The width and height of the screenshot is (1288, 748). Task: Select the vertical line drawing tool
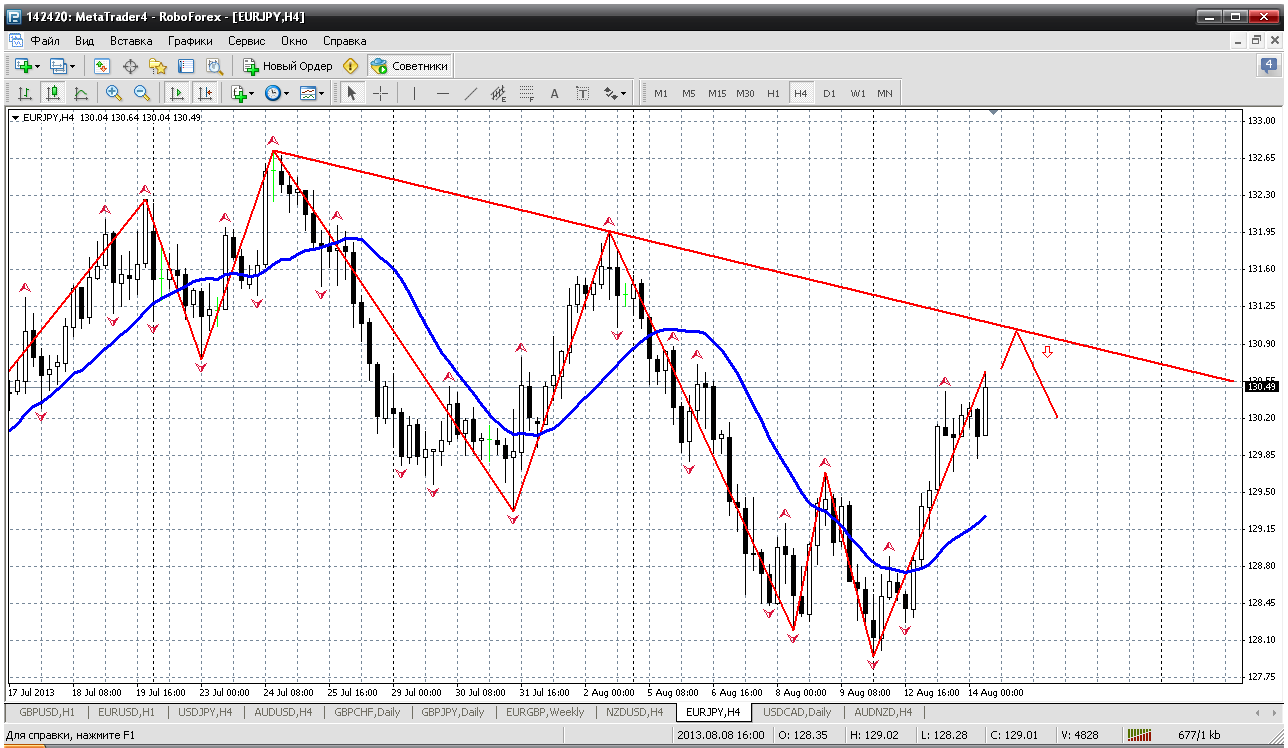pos(414,93)
